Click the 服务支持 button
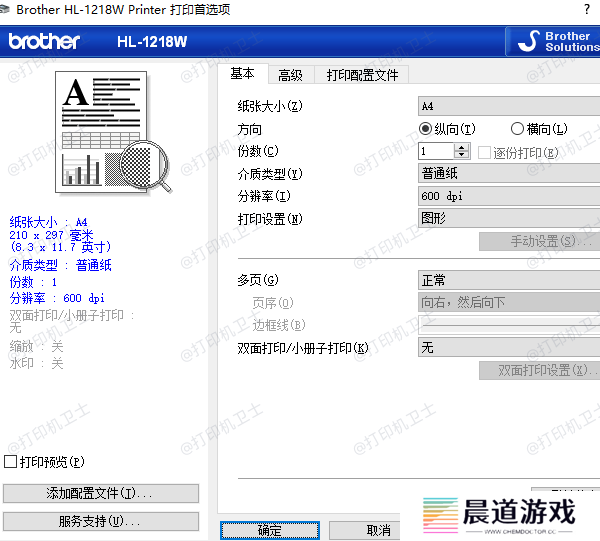 point(101,521)
